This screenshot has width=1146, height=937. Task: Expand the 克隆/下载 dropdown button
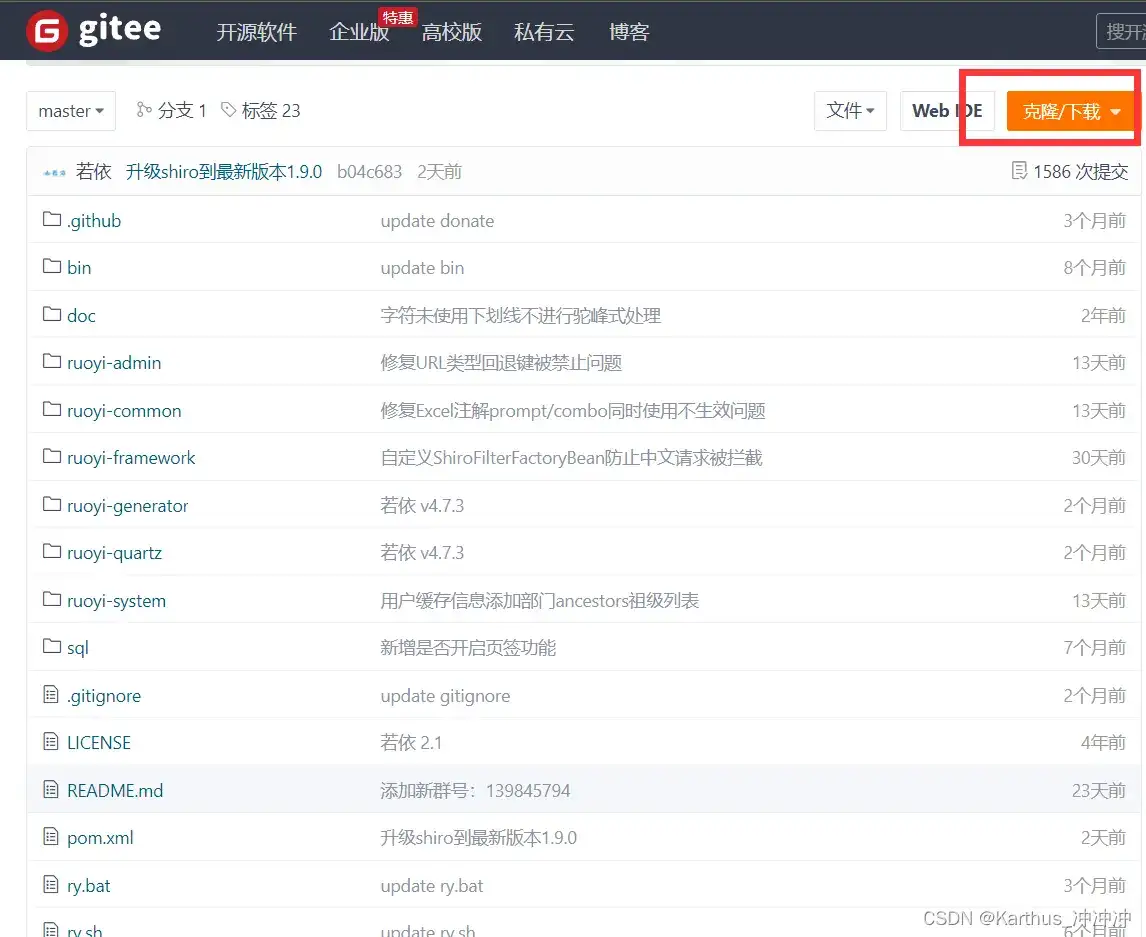pos(1071,111)
